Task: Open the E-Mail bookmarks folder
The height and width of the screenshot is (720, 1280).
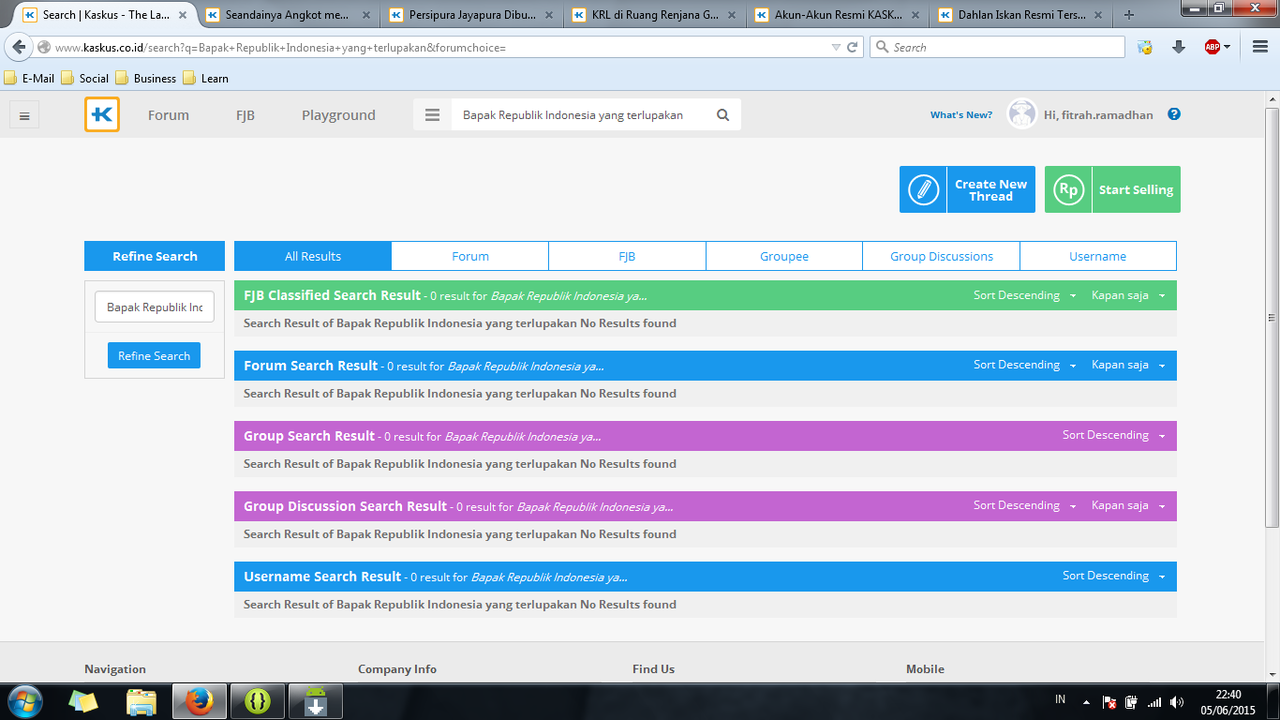Action: tap(30, 78)
